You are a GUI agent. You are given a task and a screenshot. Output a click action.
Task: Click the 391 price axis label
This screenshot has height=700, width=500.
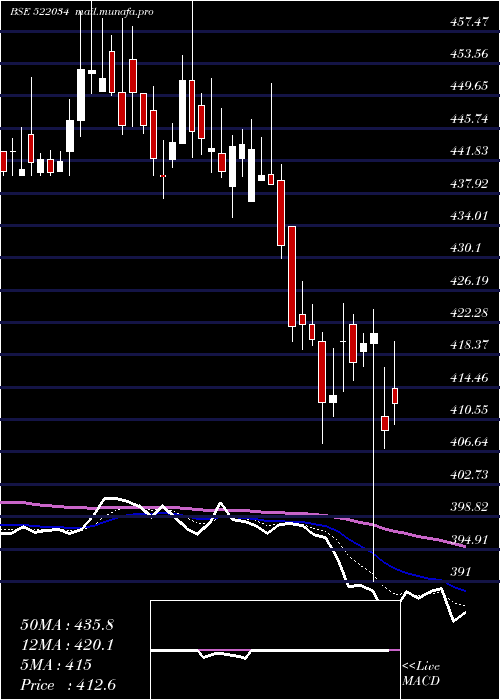[460, 572]
